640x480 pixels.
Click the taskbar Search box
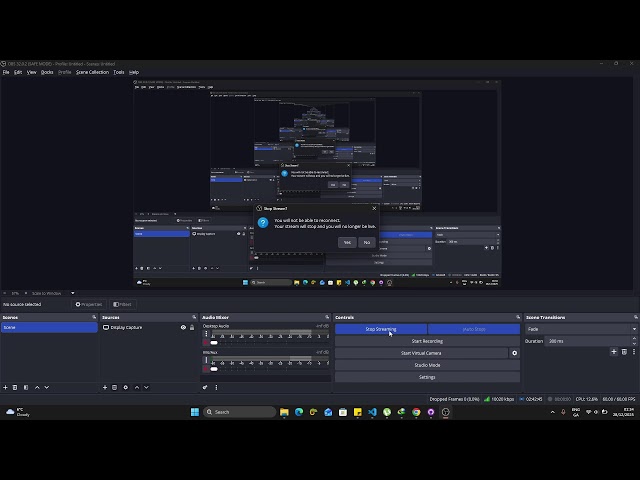(x=239, y=412)
